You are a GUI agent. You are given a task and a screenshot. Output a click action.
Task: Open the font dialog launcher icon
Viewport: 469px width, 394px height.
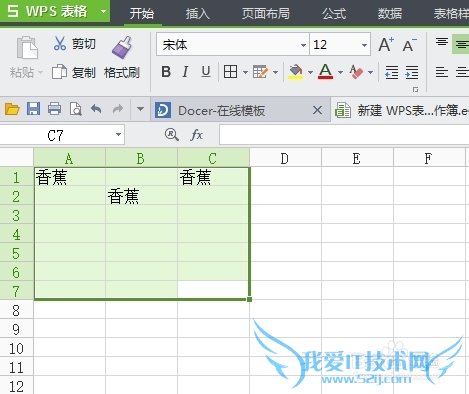[x=415, y=89]
